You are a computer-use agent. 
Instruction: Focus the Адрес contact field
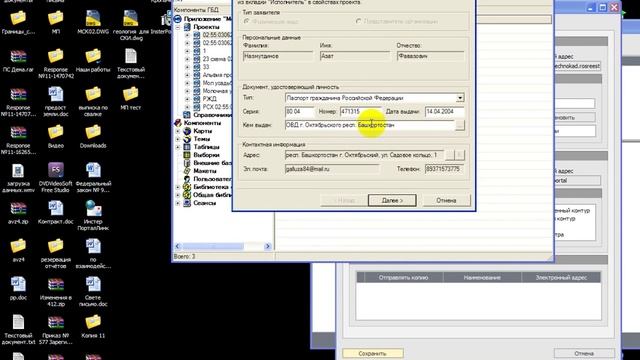(364, 155)
